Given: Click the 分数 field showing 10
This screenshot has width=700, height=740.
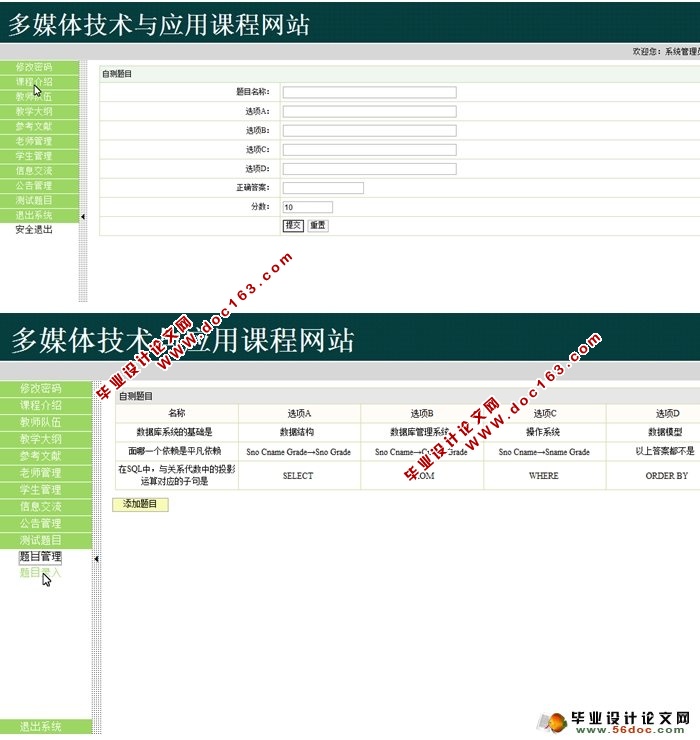Looking at the screenshot, I should tap(308, 207).
